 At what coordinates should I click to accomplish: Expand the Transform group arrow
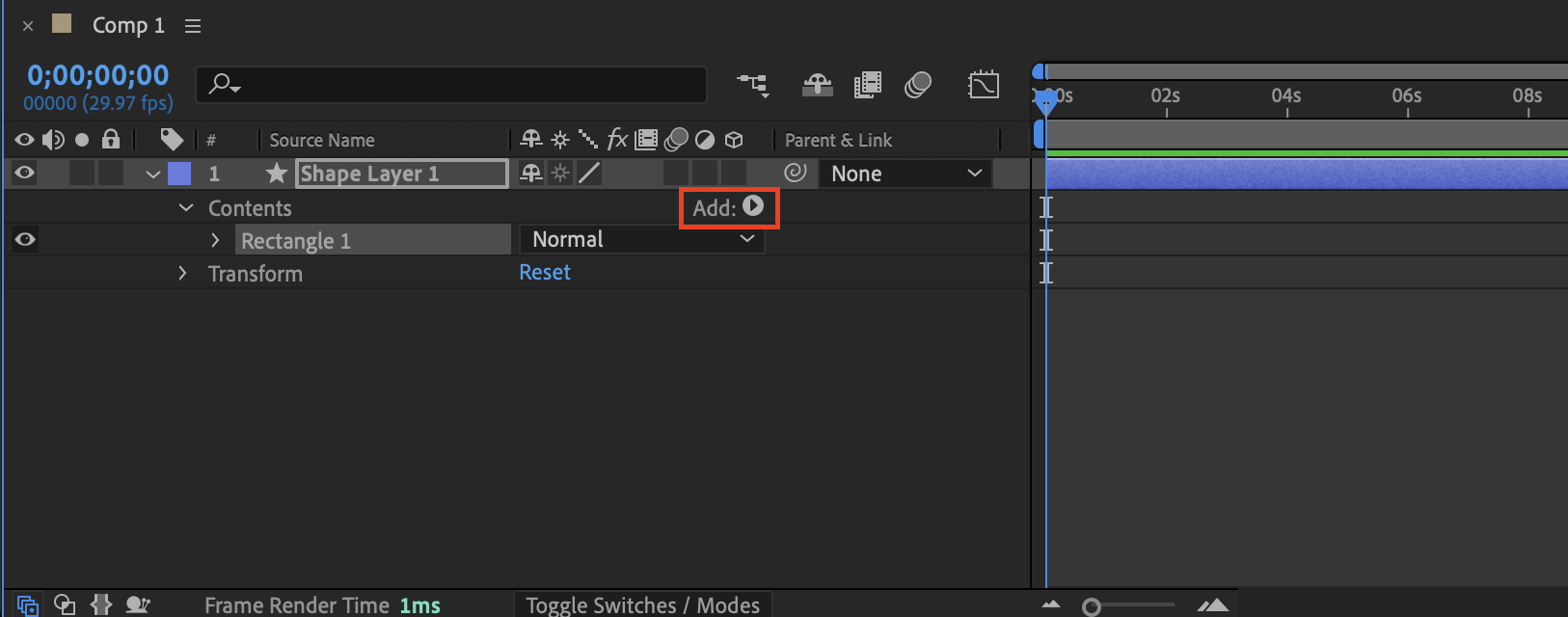click(x=182, y=274)
